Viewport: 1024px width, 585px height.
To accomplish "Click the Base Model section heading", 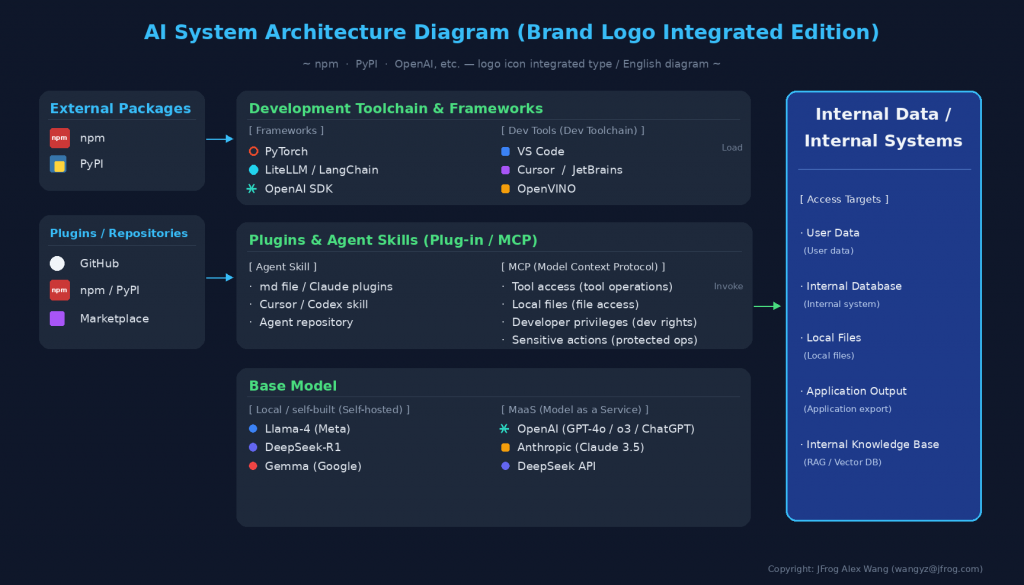I will click(x=293, y=386).
